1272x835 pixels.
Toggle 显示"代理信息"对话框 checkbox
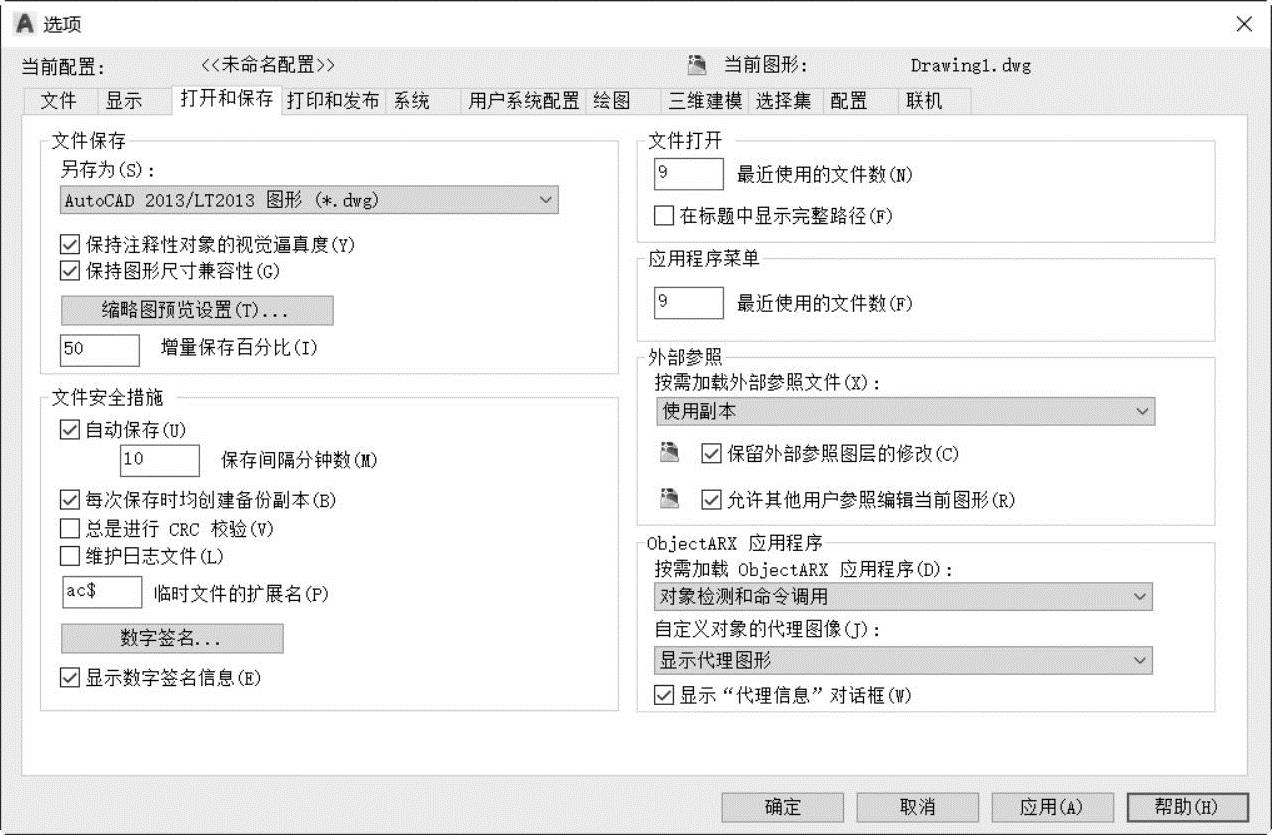(x=663, y=695)
